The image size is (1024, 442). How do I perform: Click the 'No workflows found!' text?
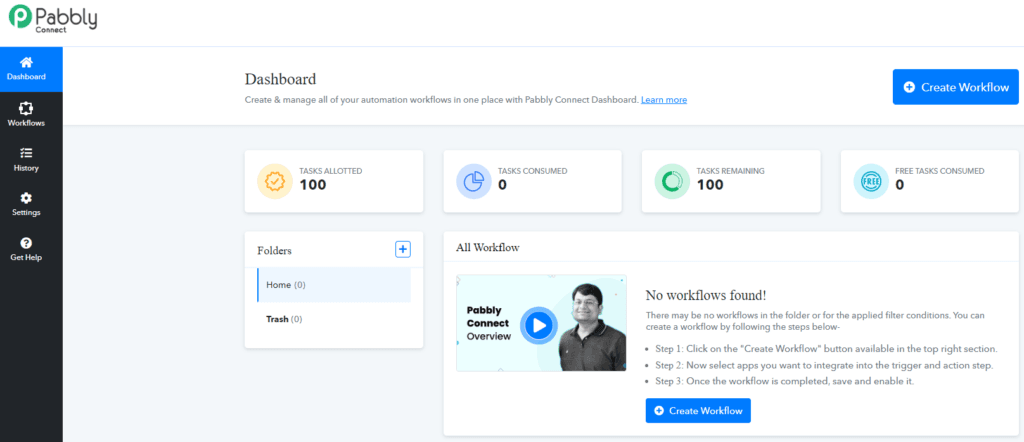(x=705, y=295)
